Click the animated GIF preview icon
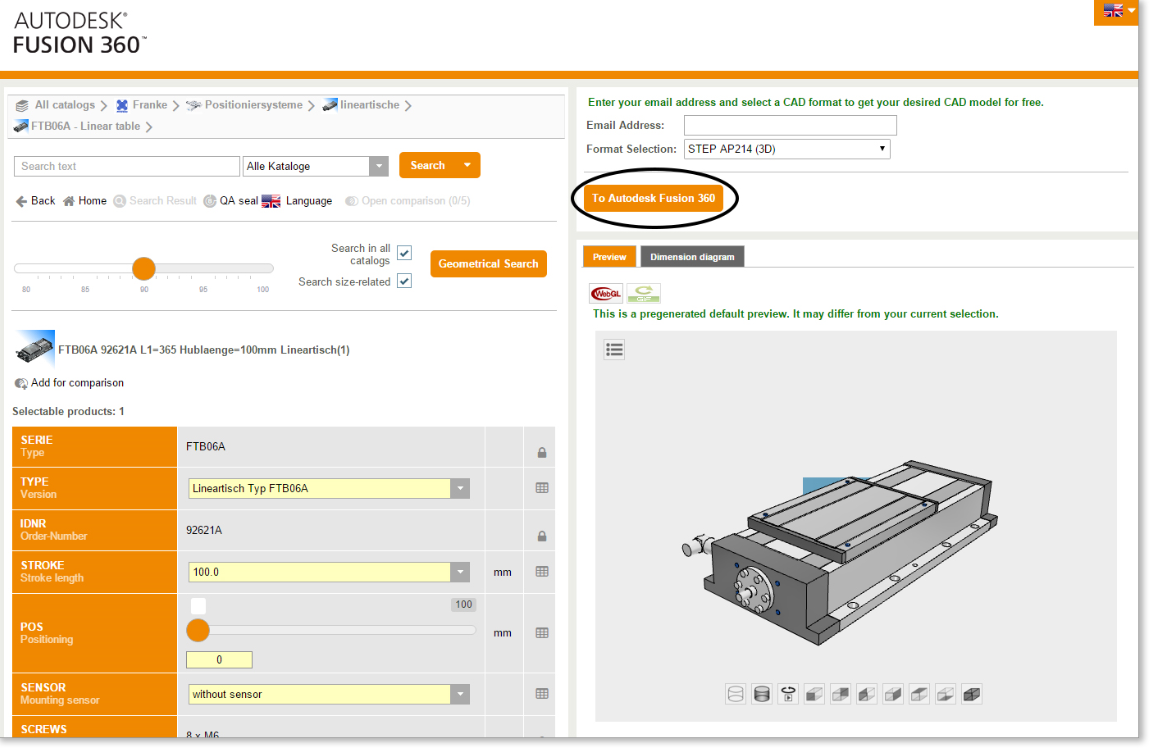Image resolution: width=1154 pixels, height=755 pixels. coord(644,294)
